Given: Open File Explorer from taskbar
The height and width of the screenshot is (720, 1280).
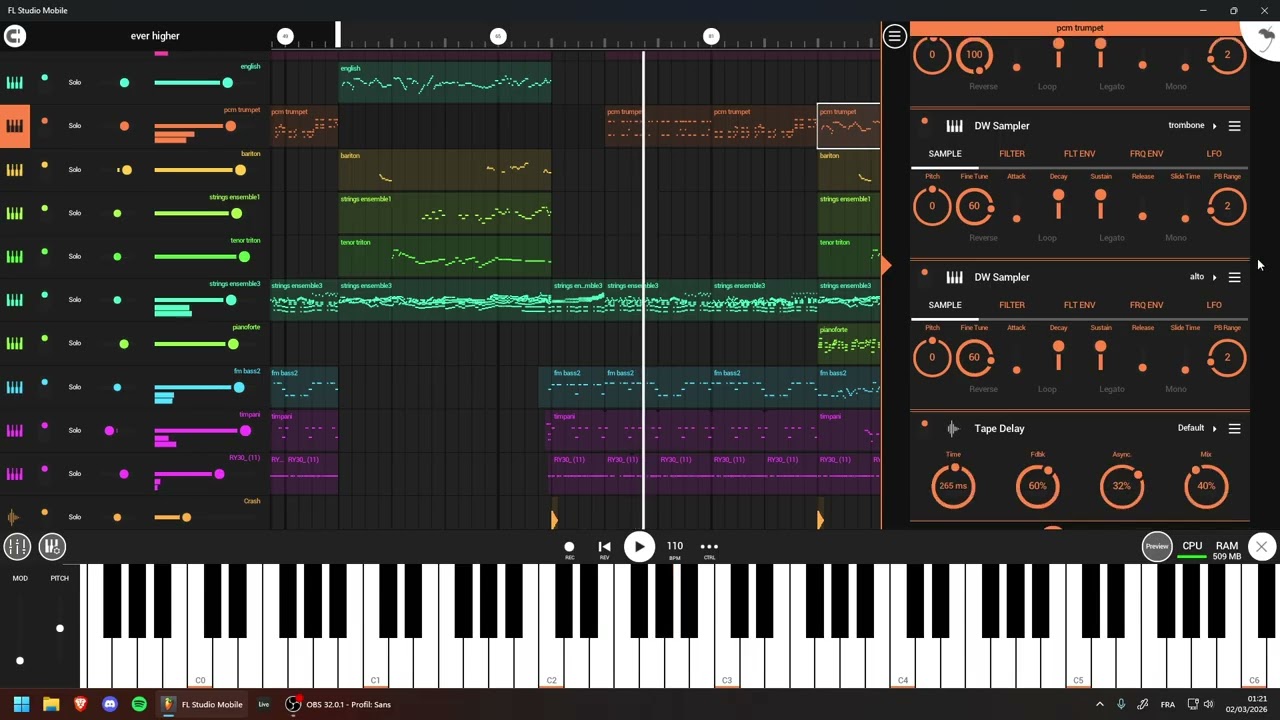Looking at the screenshot, I should (x=51, y=704).
